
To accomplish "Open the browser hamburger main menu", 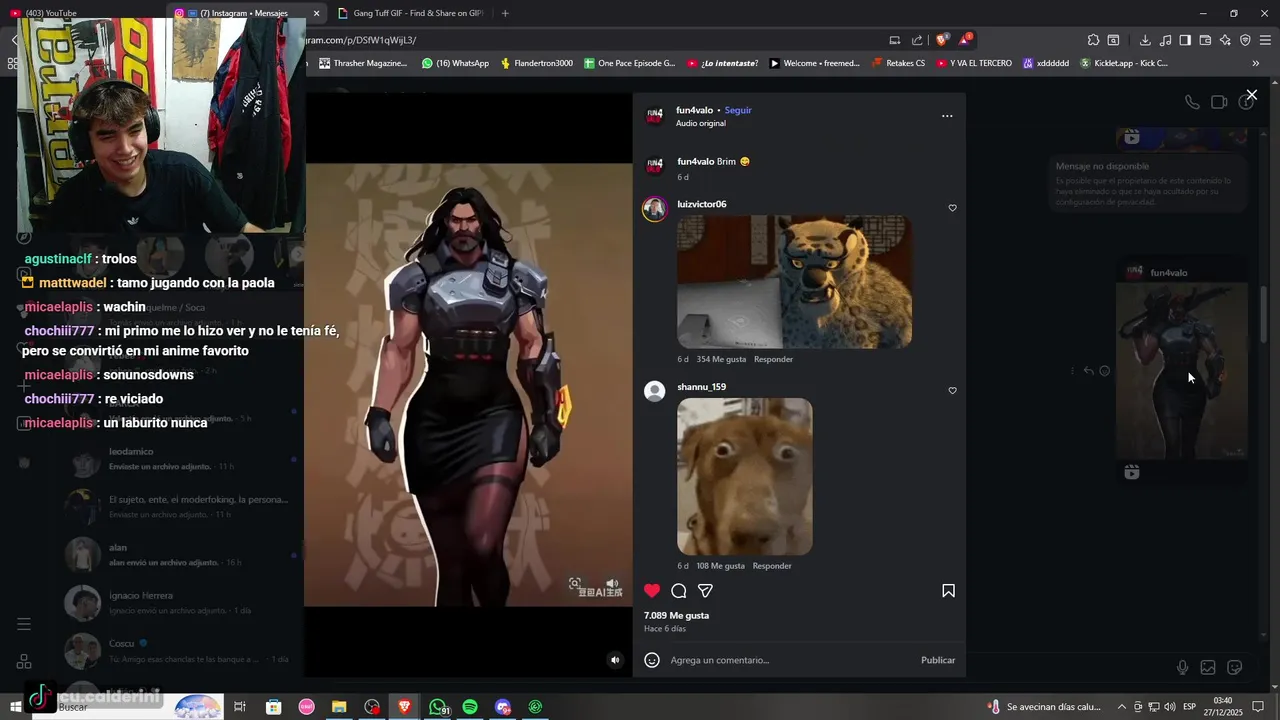I will click(1265, 40).
